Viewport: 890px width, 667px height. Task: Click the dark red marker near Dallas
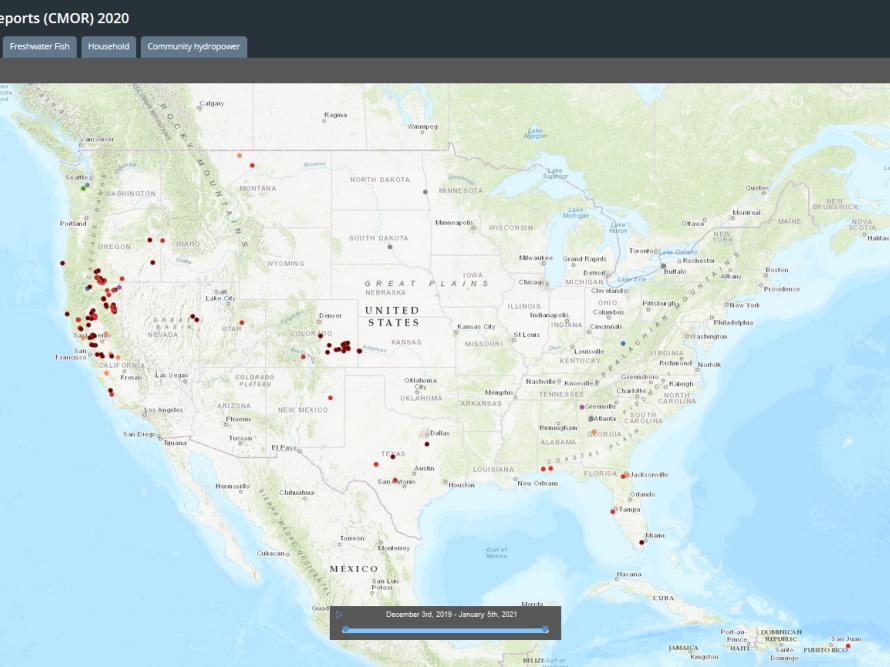pos(427,443)
